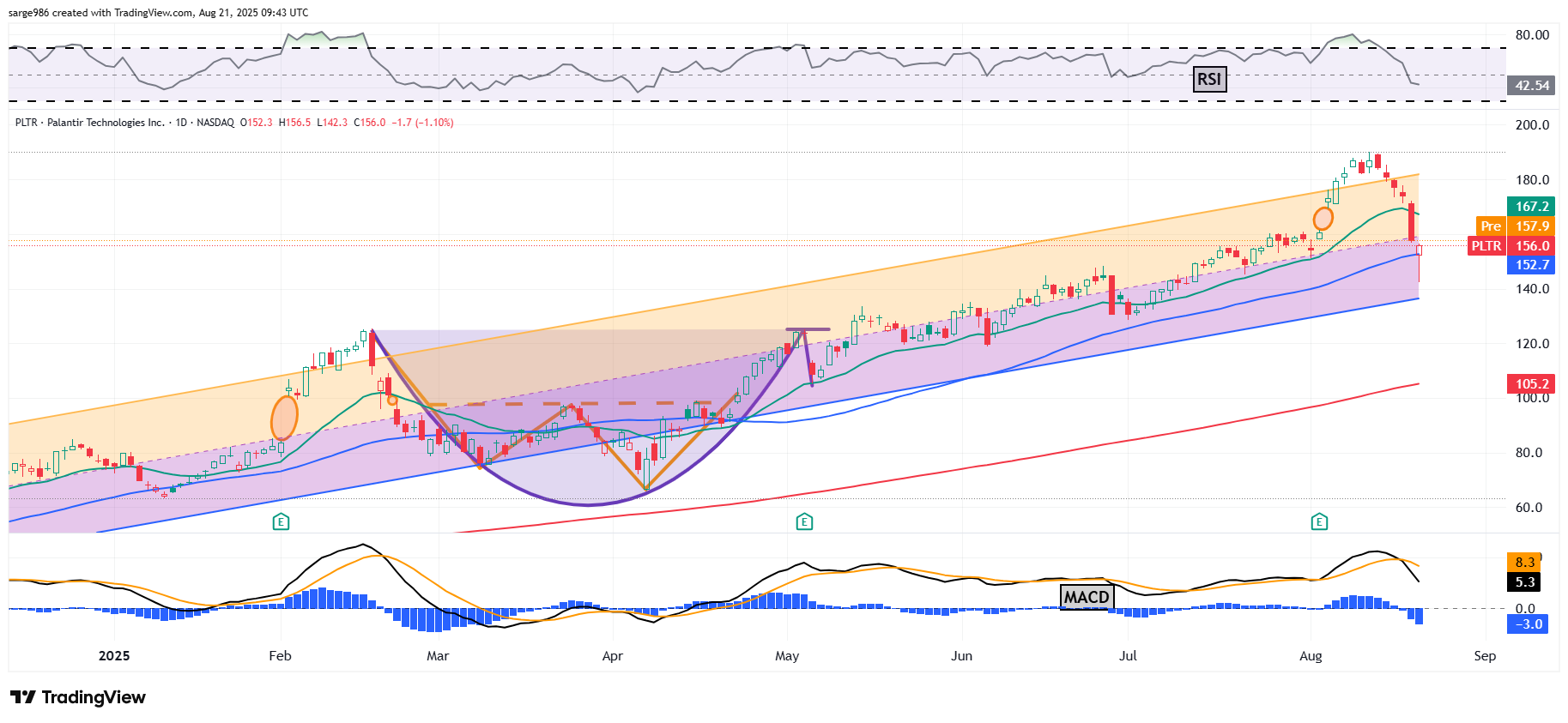Viewport: 1568px width, 723px height.
Task: Select the large orange ellipse in early February
Action: pos(284,419)
